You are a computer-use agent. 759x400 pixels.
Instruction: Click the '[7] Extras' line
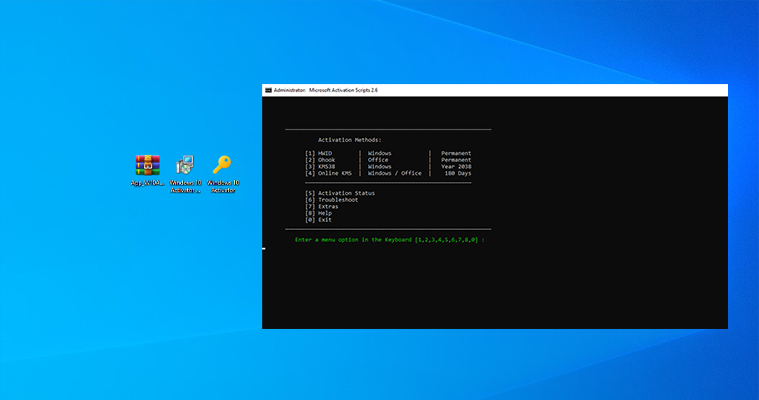tap(321, 207)
